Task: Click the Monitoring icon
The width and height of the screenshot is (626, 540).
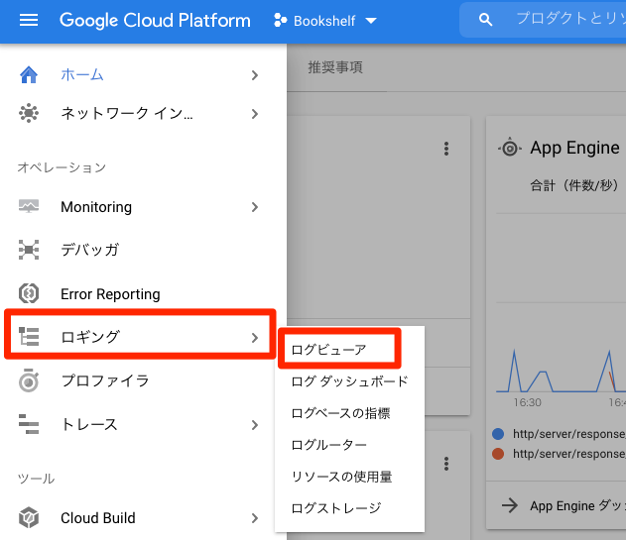Action: click(29, 206)
